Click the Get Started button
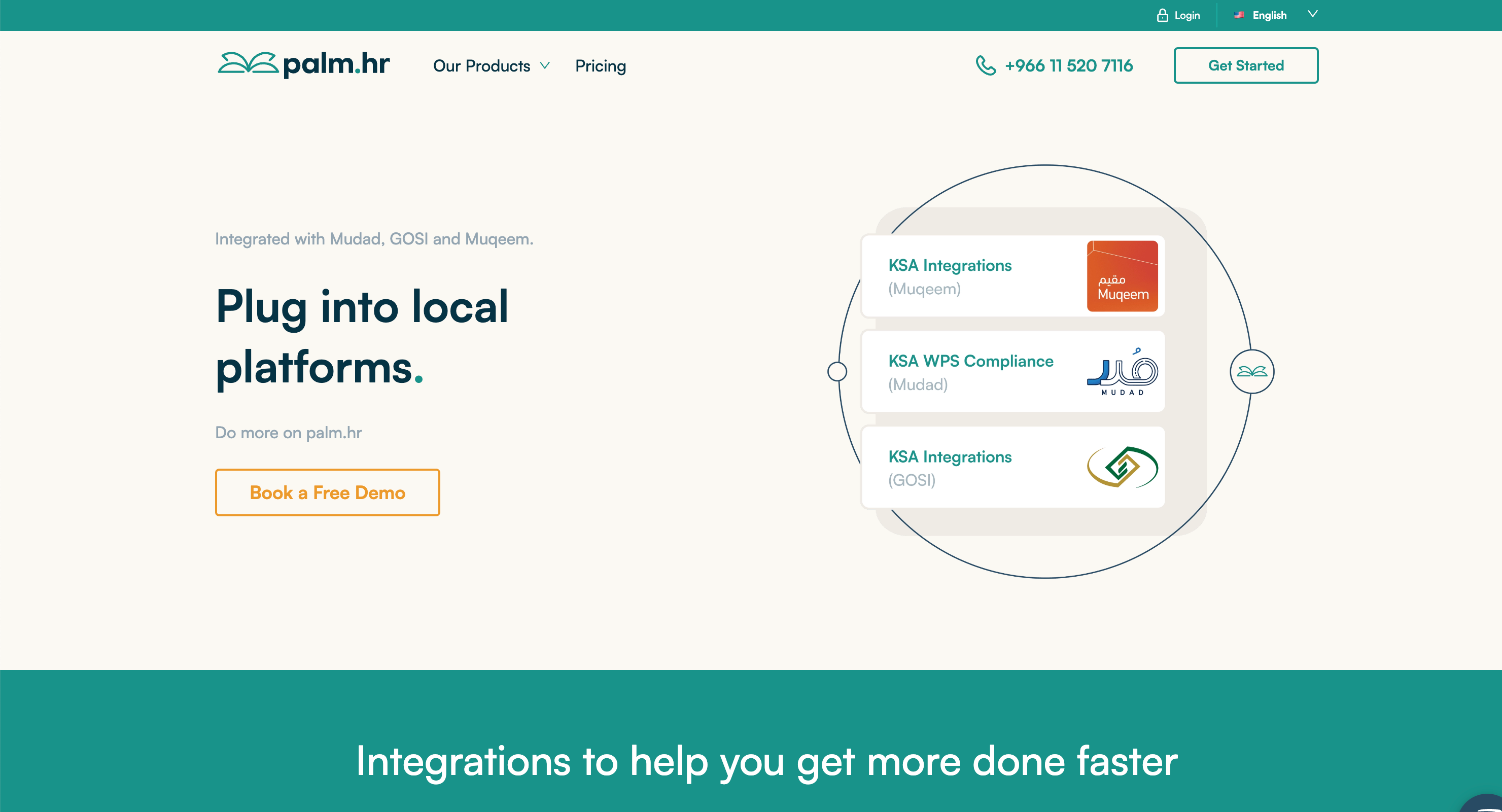This screenshot has height=812, width=1502. (1245, 65)
